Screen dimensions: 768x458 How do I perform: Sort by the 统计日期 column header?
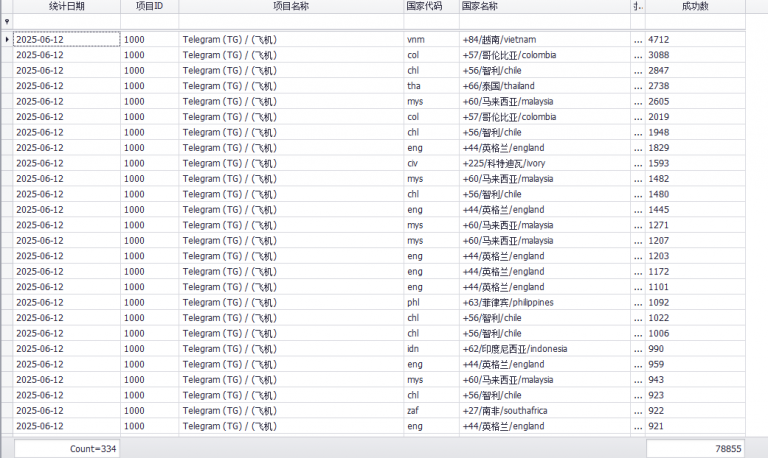pos(67,6)
